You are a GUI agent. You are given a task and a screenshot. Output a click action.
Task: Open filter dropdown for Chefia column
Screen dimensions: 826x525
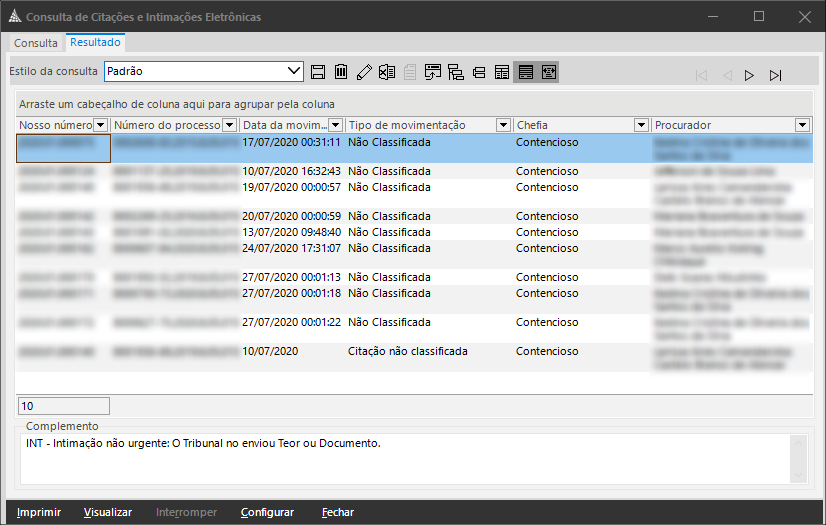(641, 125)
